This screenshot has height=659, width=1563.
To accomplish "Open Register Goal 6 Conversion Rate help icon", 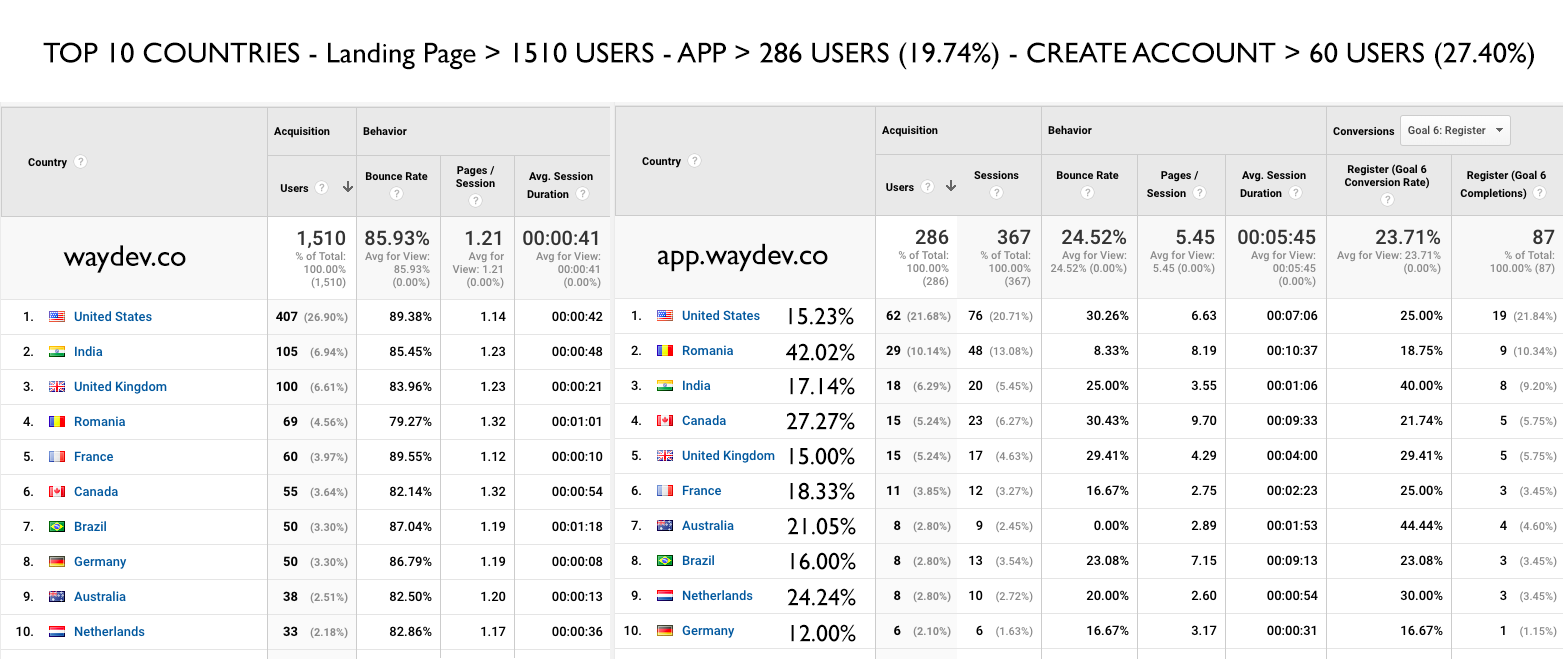I will tap(1387, 200).
